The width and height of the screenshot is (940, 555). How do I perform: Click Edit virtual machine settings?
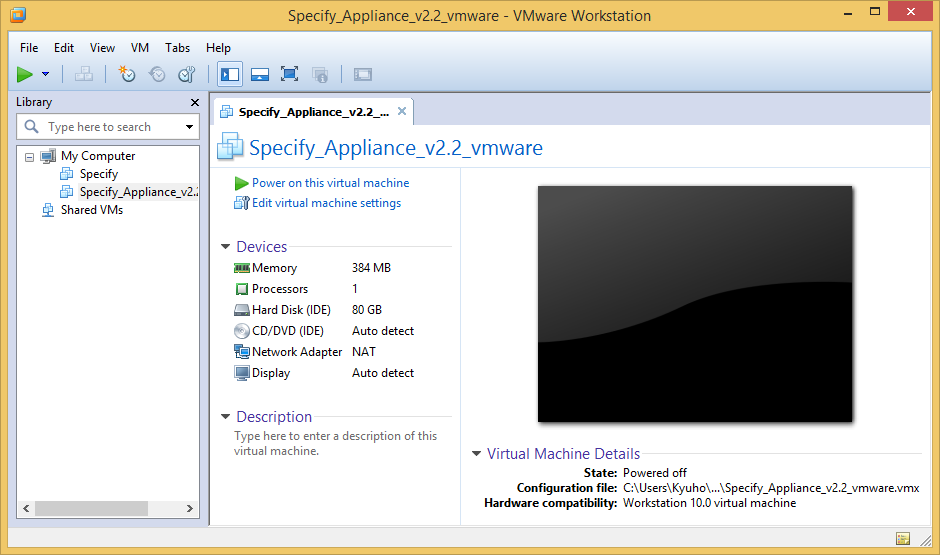[326, 203]
